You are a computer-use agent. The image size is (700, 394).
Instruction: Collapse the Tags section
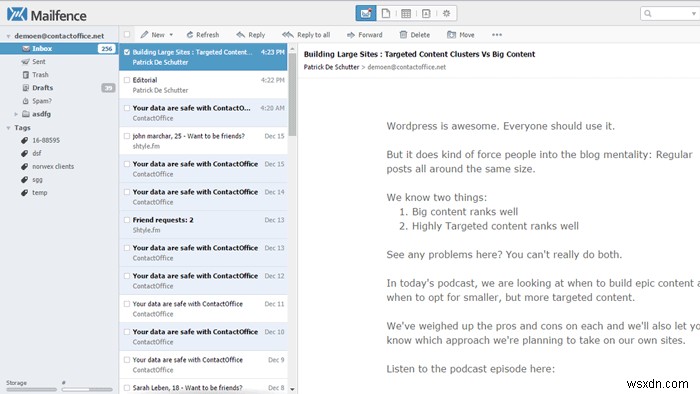coord(8,128)
